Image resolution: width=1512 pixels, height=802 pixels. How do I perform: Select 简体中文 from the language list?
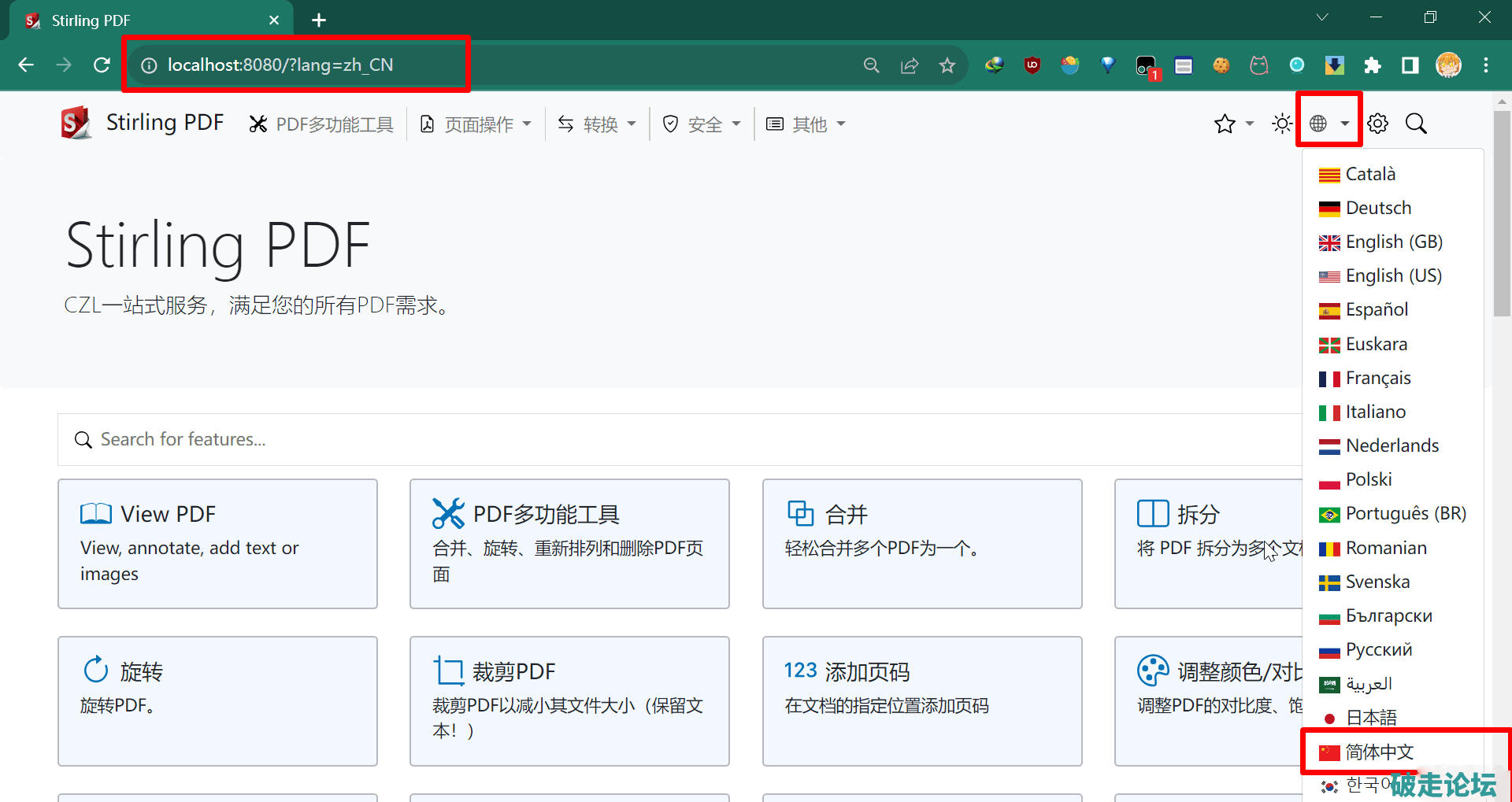pyautogui.click(x=1379, y=752)
